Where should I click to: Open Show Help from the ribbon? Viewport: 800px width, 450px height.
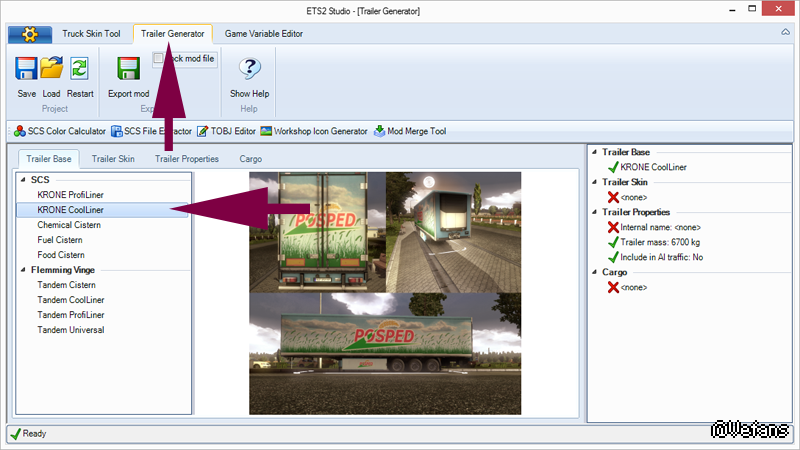tap(249, 70)
